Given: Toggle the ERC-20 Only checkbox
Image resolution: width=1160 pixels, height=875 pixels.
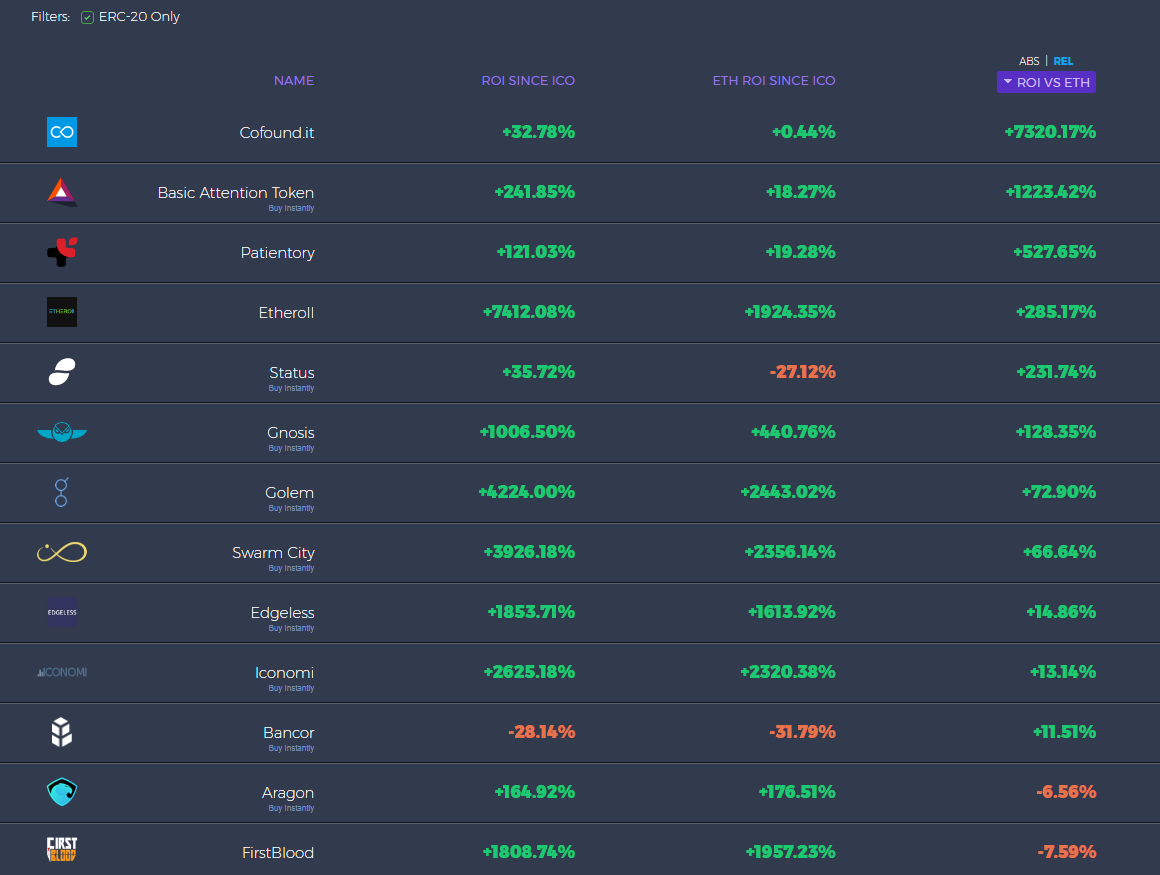Looking at the screenshot, I should [x=87, y=17].
